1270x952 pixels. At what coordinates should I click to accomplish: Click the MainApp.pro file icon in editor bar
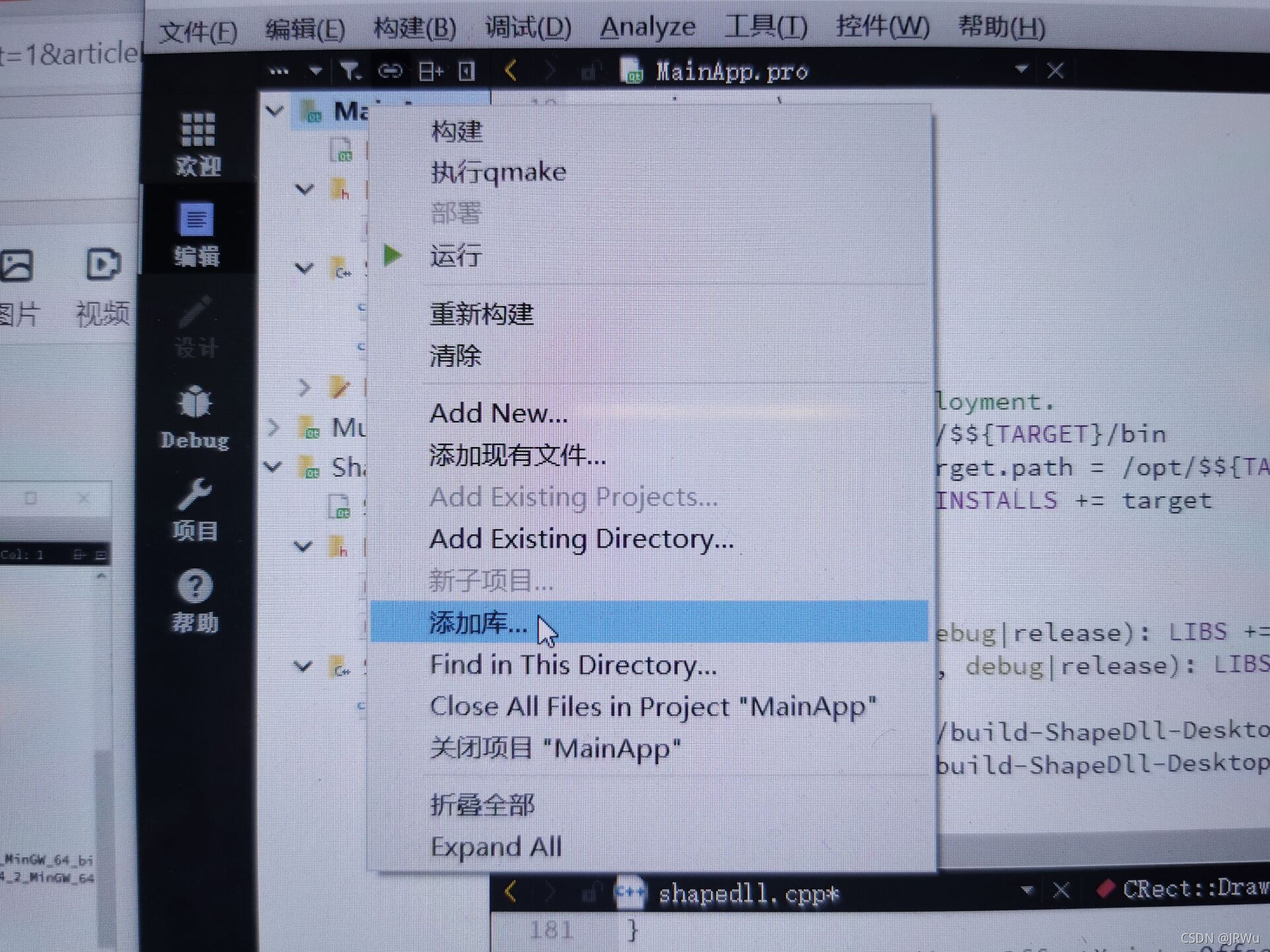pos(632,70)
